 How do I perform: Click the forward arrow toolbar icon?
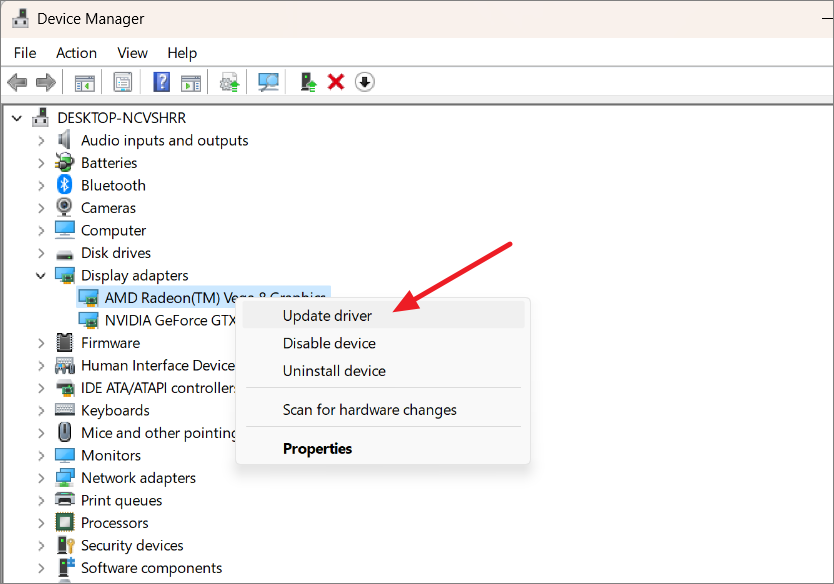pyautogui.click(x=46, y=82)
